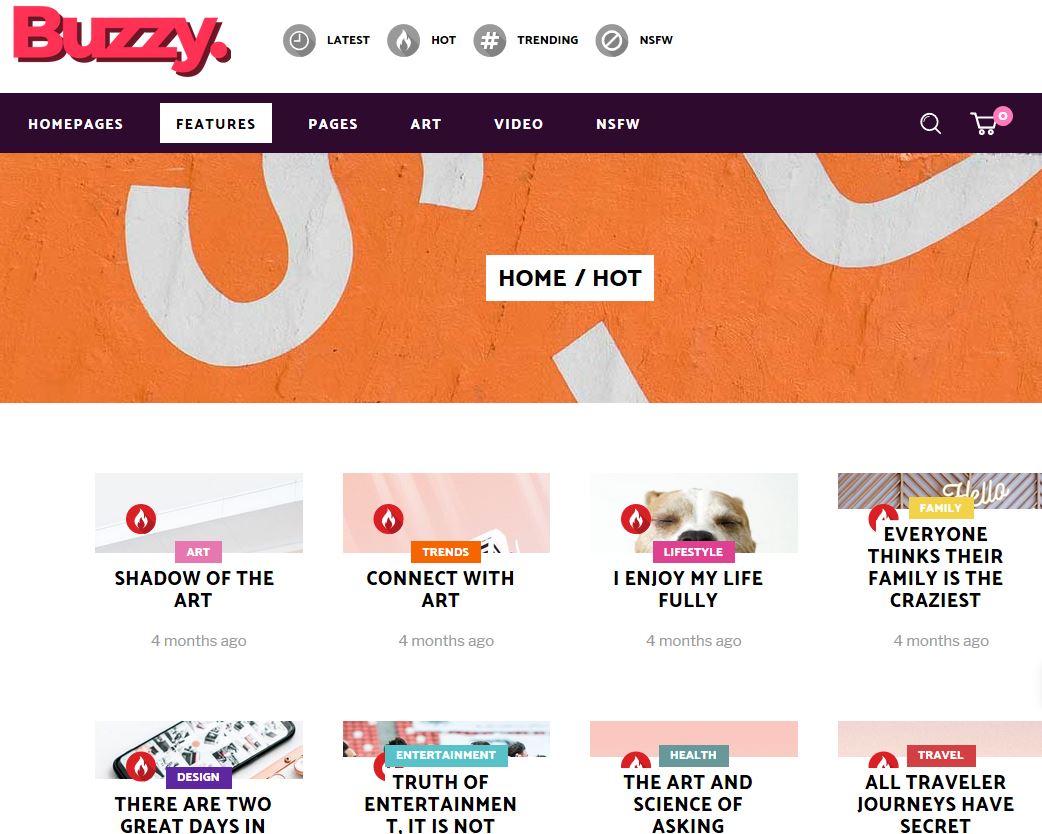1042x834 pixels.
Task: Click hot flame badge on Shadow of the Art
Action: coord(141,519)
